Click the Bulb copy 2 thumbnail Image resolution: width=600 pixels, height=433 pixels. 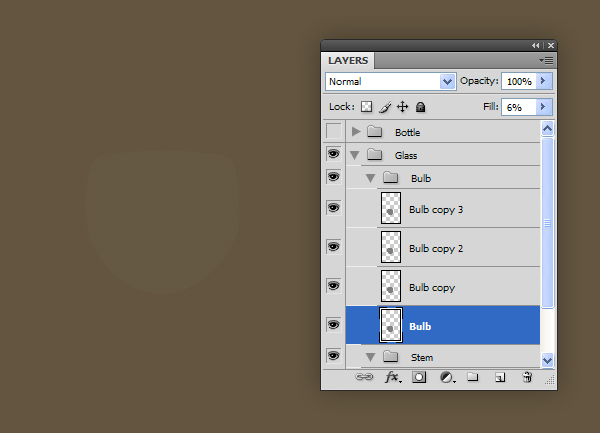[x=391, y=247]
